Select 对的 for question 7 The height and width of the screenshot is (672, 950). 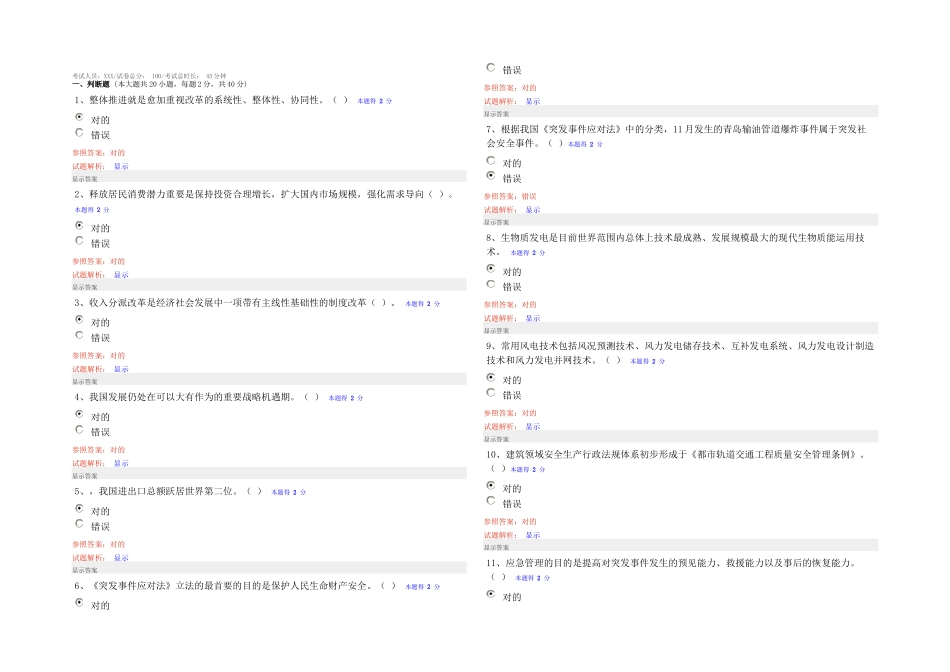coord(491,161)
